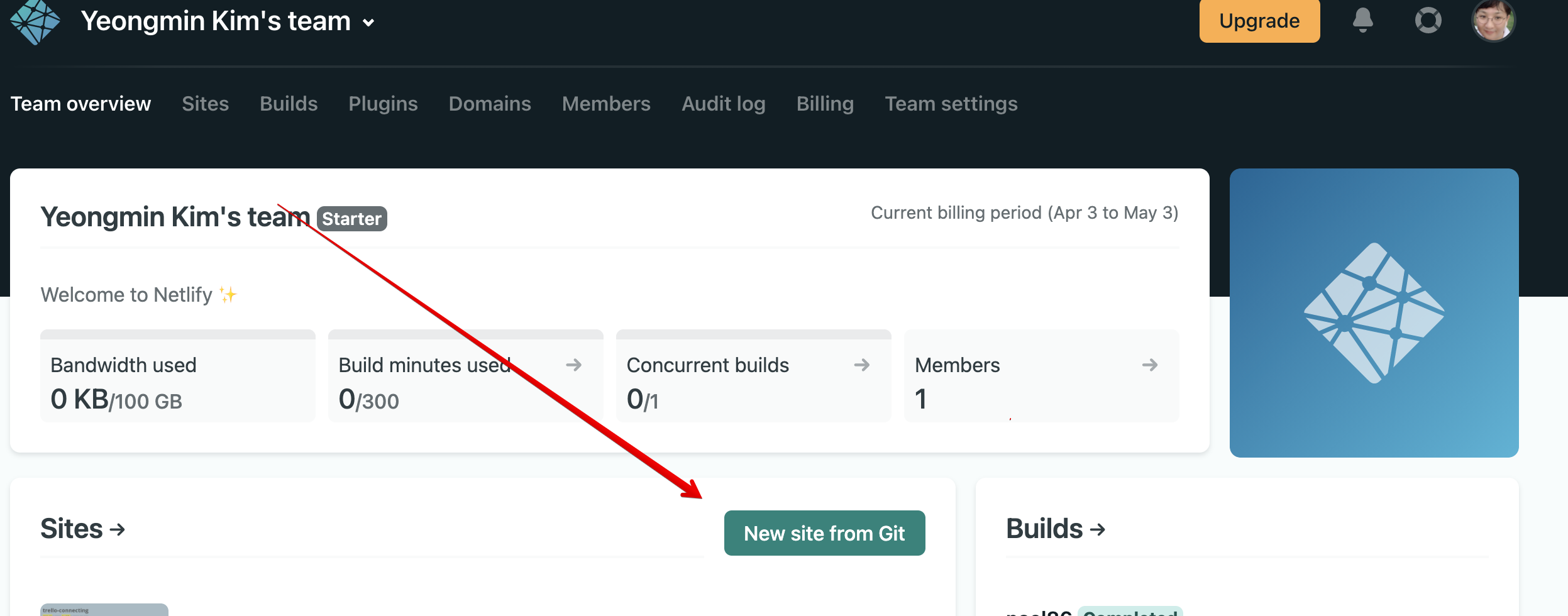
Task: Click the 0 KB/100 GB bandwidth value
Action: click(x=116, y=400)
